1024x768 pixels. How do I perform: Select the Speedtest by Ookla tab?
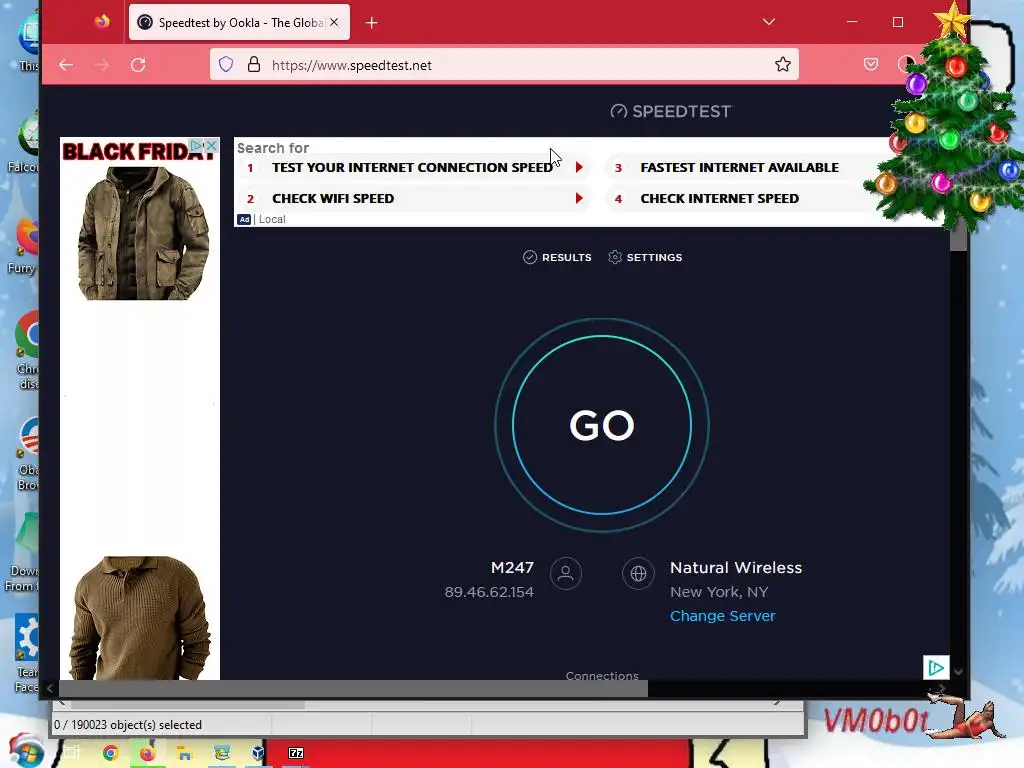[x=239, y=22]
